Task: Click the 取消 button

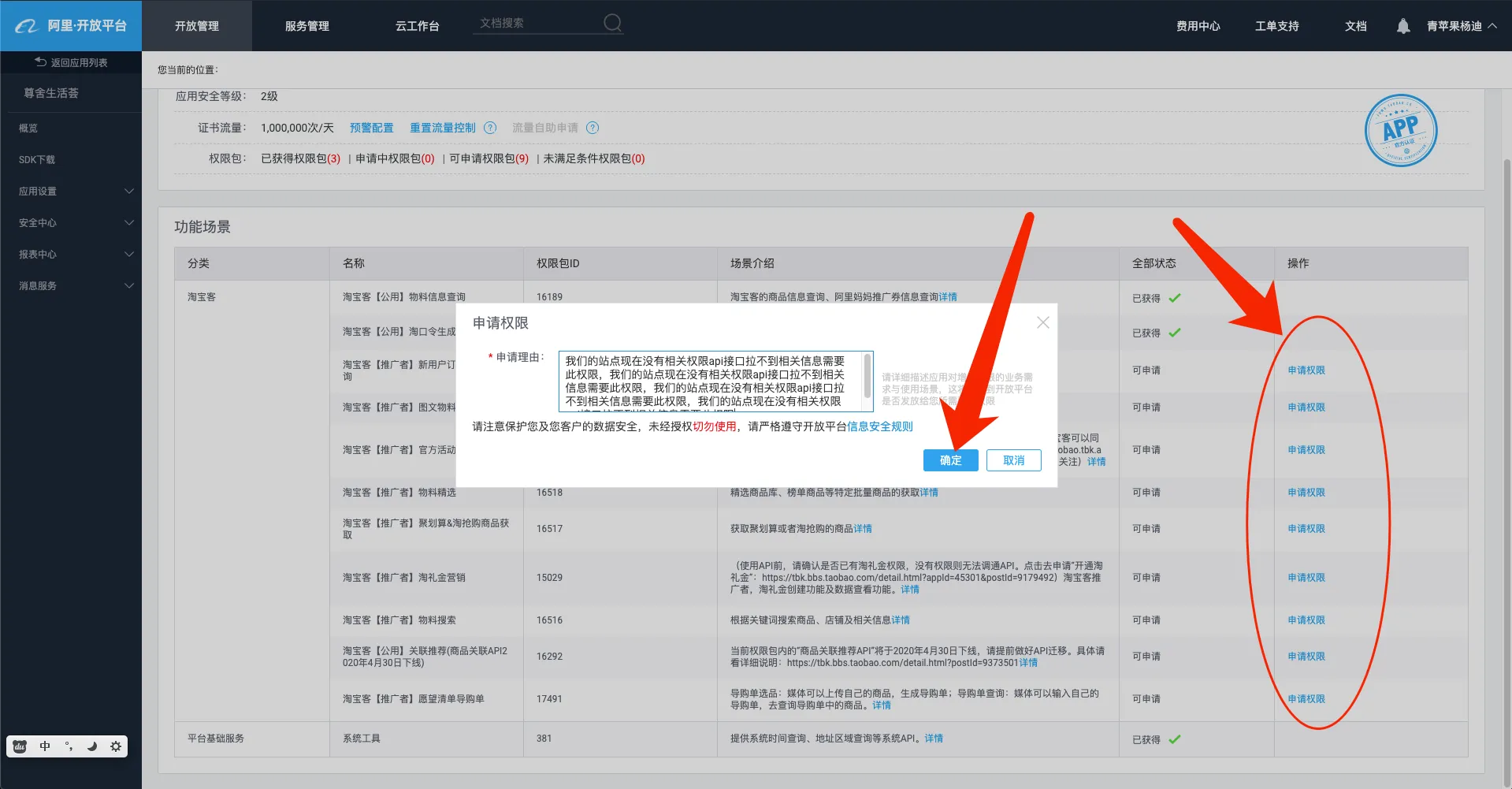Action: 1014,460
